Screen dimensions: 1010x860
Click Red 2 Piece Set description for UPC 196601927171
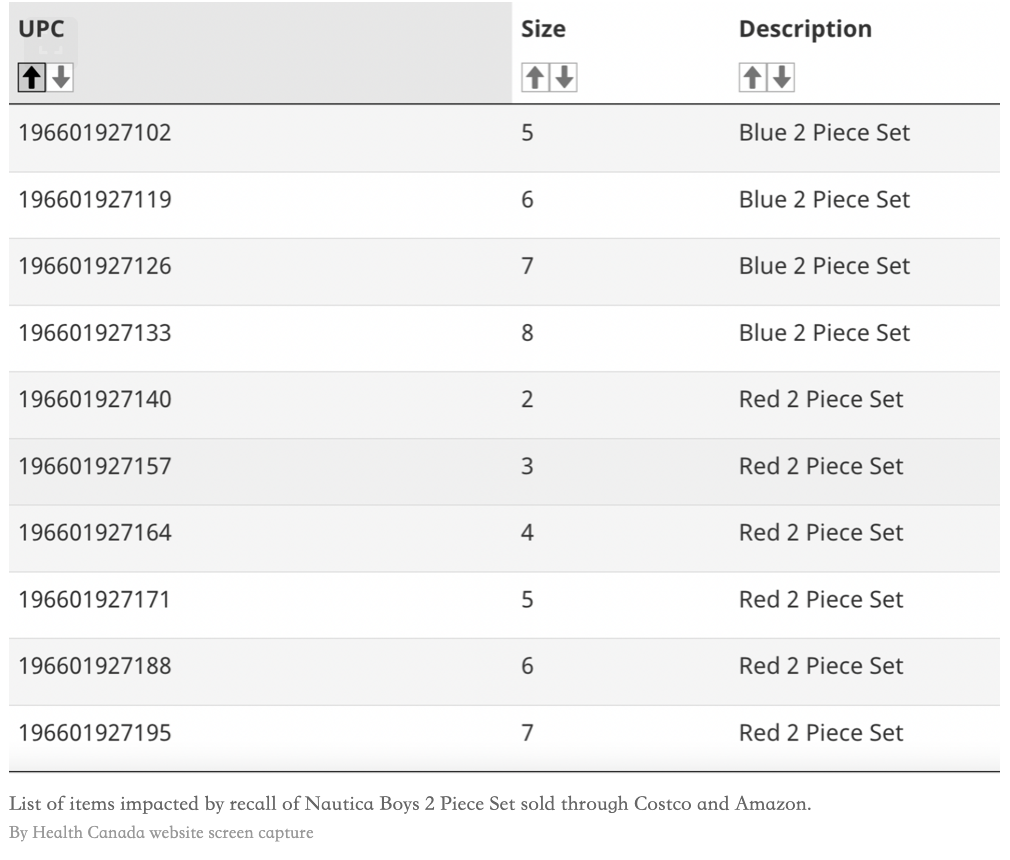[821, 600]
